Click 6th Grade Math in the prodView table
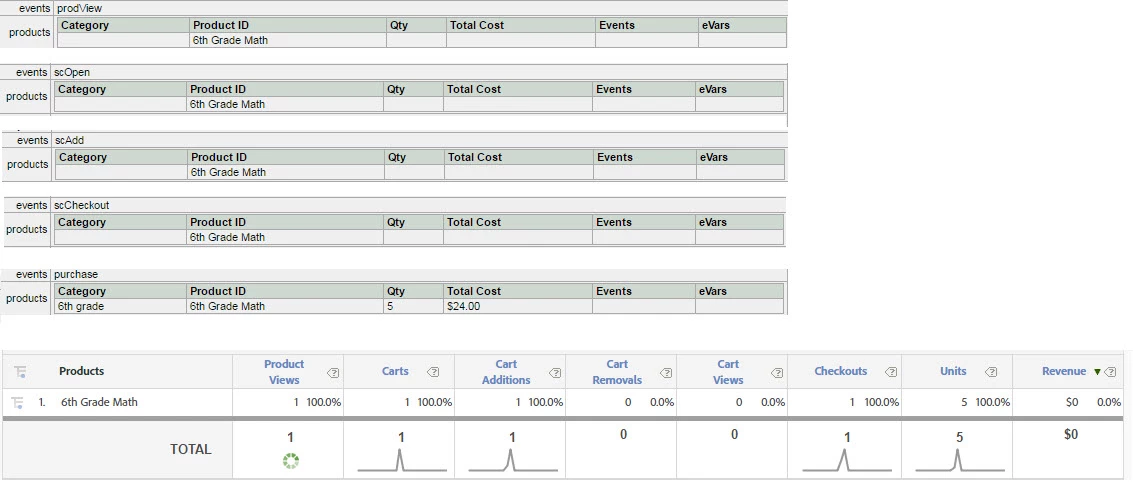The width and height of the screenshot is (1133, 485). [230, 40]
